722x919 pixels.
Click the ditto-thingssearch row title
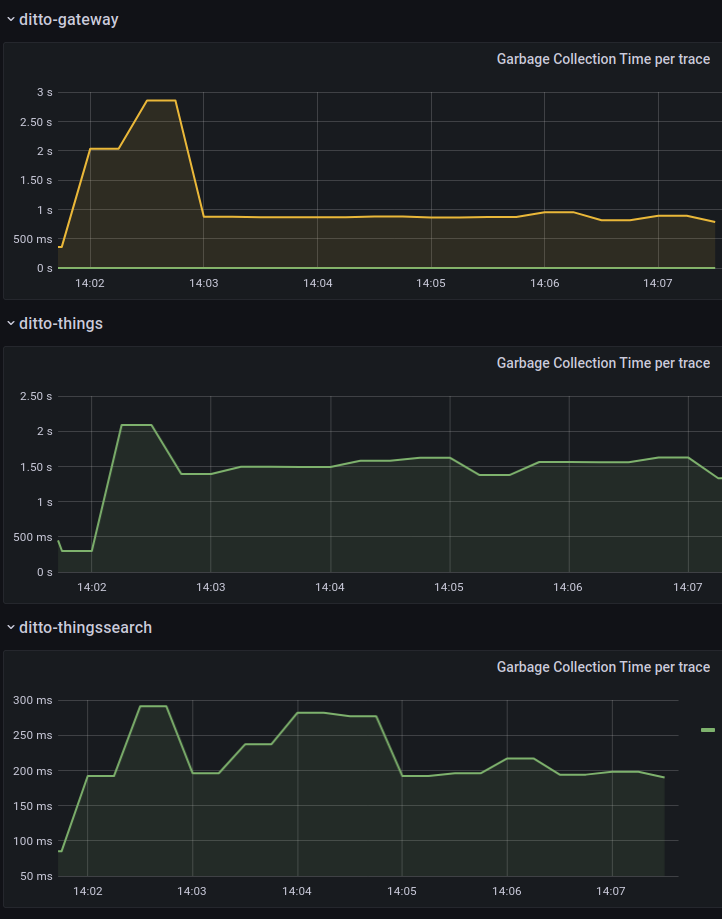pyautogui.click(x=85, y=627)
